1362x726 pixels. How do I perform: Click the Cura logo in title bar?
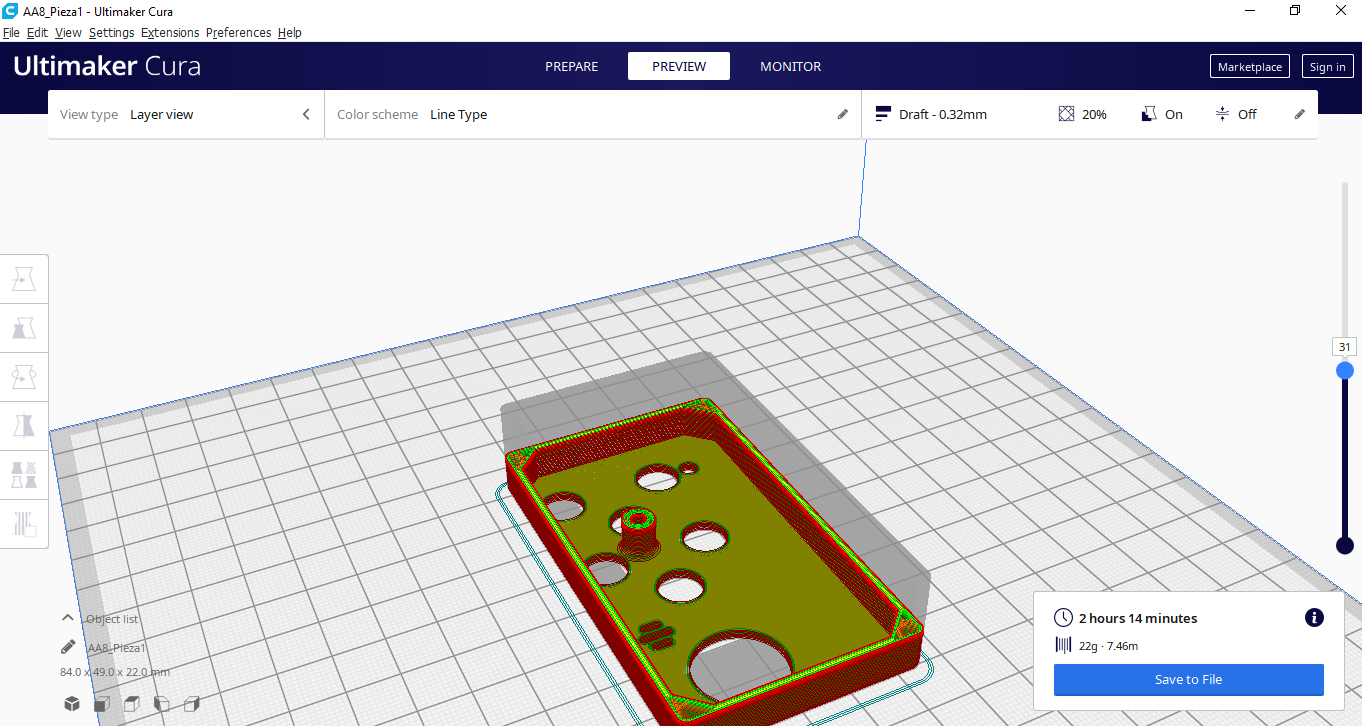[x=10, y=11]
